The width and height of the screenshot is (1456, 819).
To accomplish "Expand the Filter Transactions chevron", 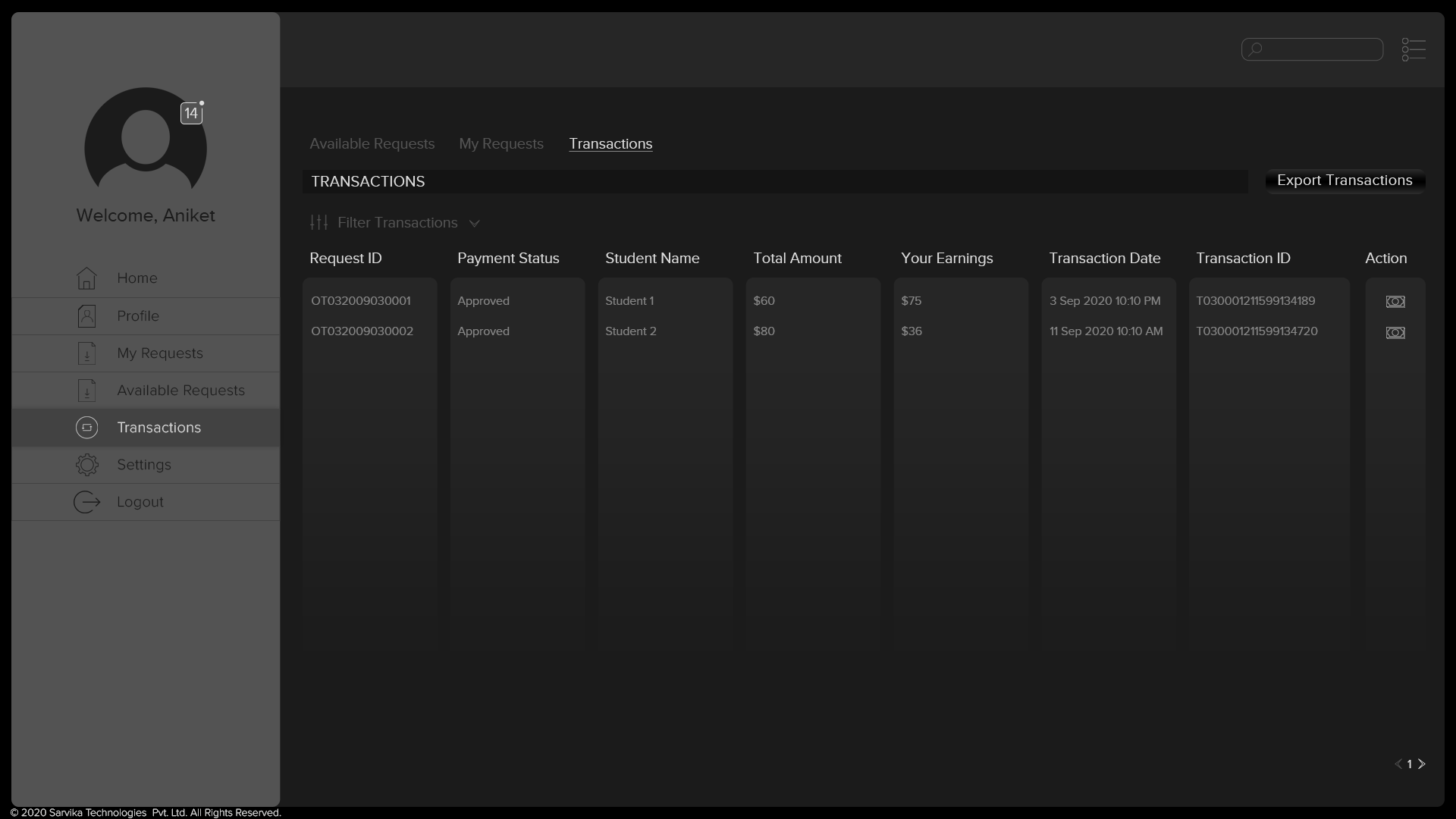I will point(475,223).
